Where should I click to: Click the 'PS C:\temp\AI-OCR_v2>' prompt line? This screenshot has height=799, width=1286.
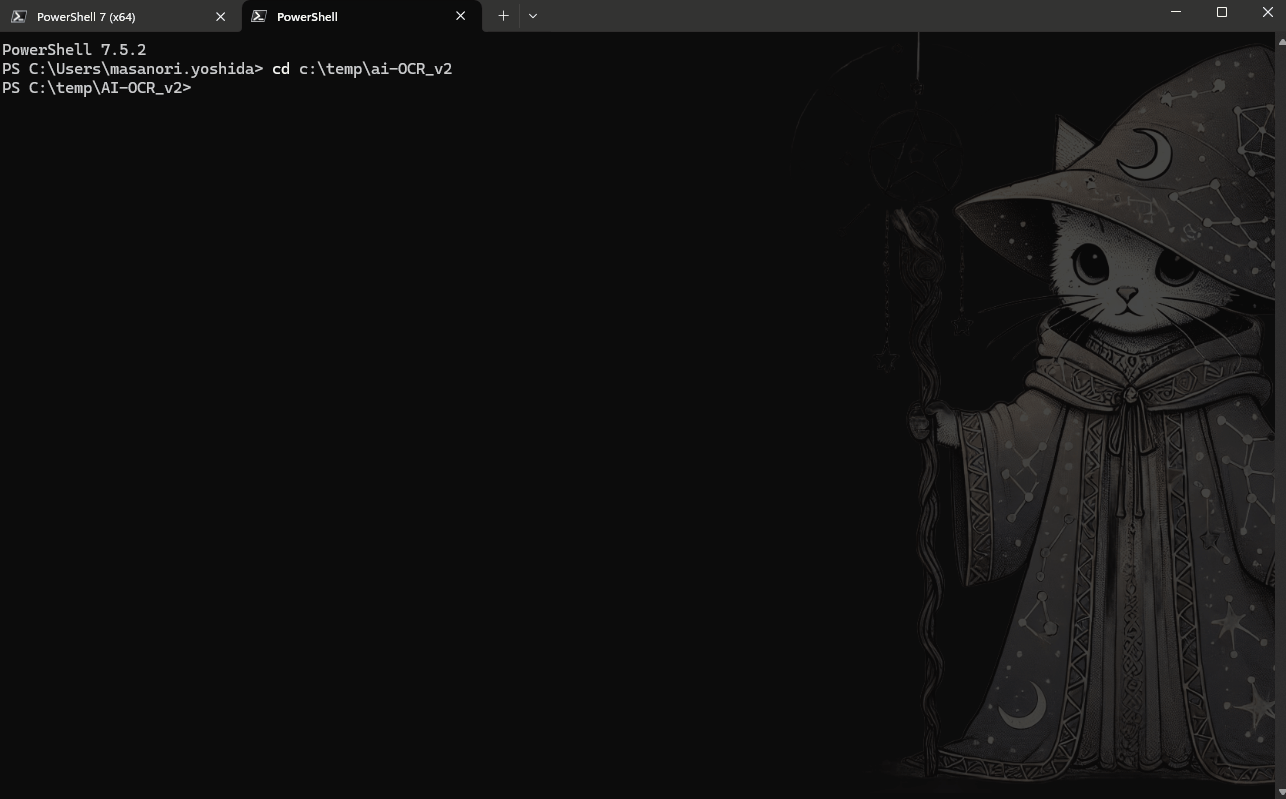coord(96,88)
